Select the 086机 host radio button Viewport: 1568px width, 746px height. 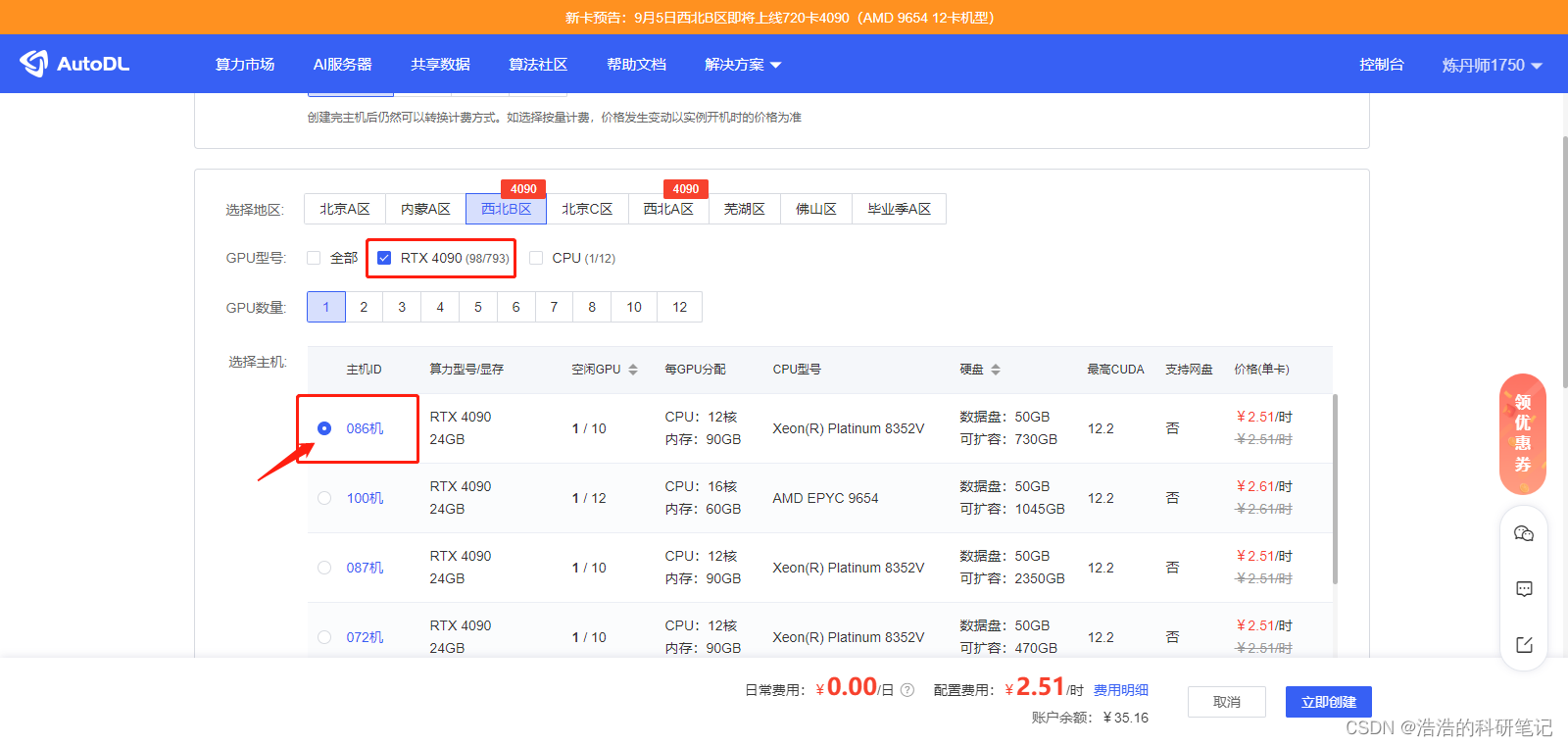(324, 428)
